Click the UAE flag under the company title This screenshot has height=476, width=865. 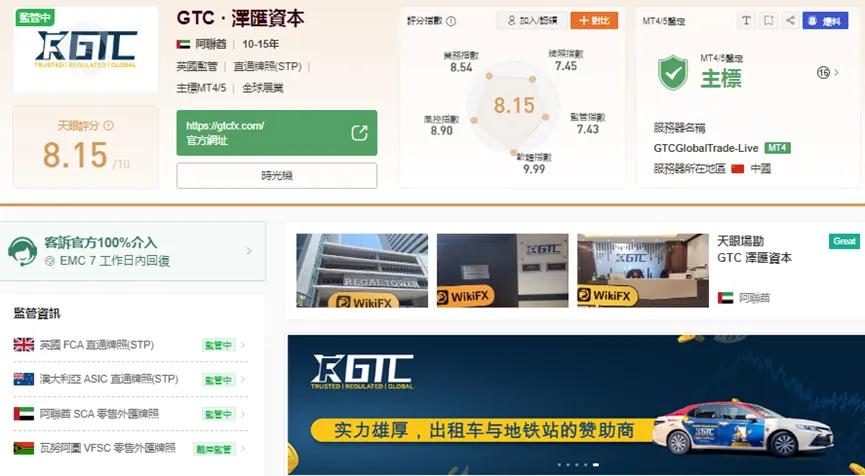click(183, 44)
